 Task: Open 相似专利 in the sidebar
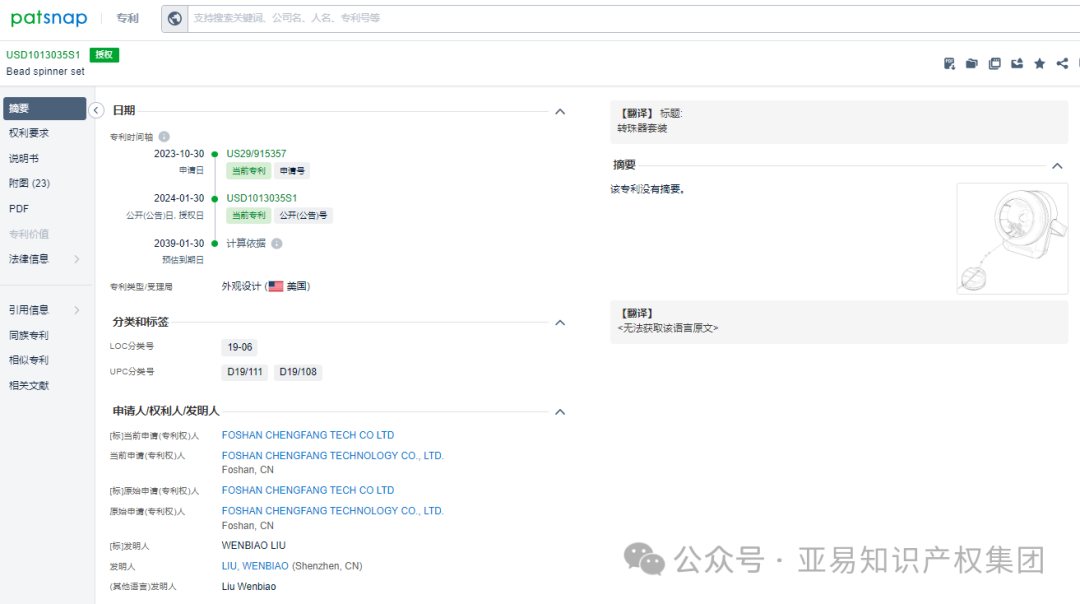click(x=29, y=360)
